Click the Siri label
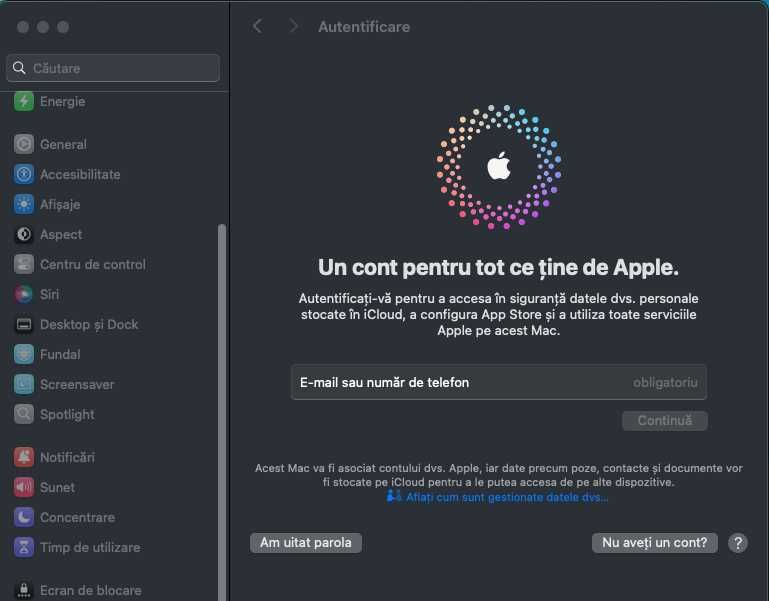Screen dimensions: 769x601 (x=50, y=294)
